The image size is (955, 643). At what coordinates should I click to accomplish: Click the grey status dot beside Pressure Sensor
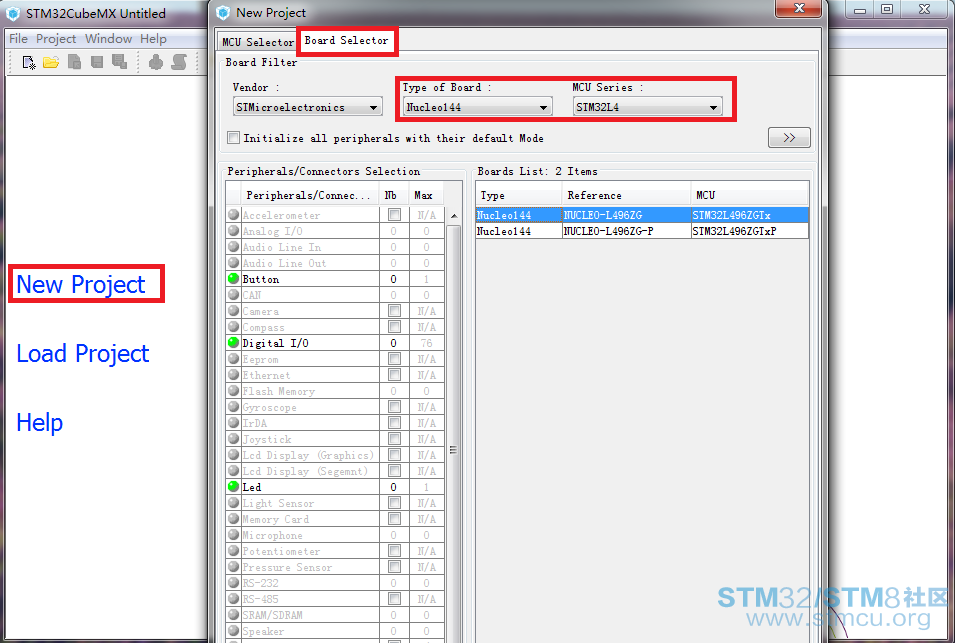click(x=233, y=566)
